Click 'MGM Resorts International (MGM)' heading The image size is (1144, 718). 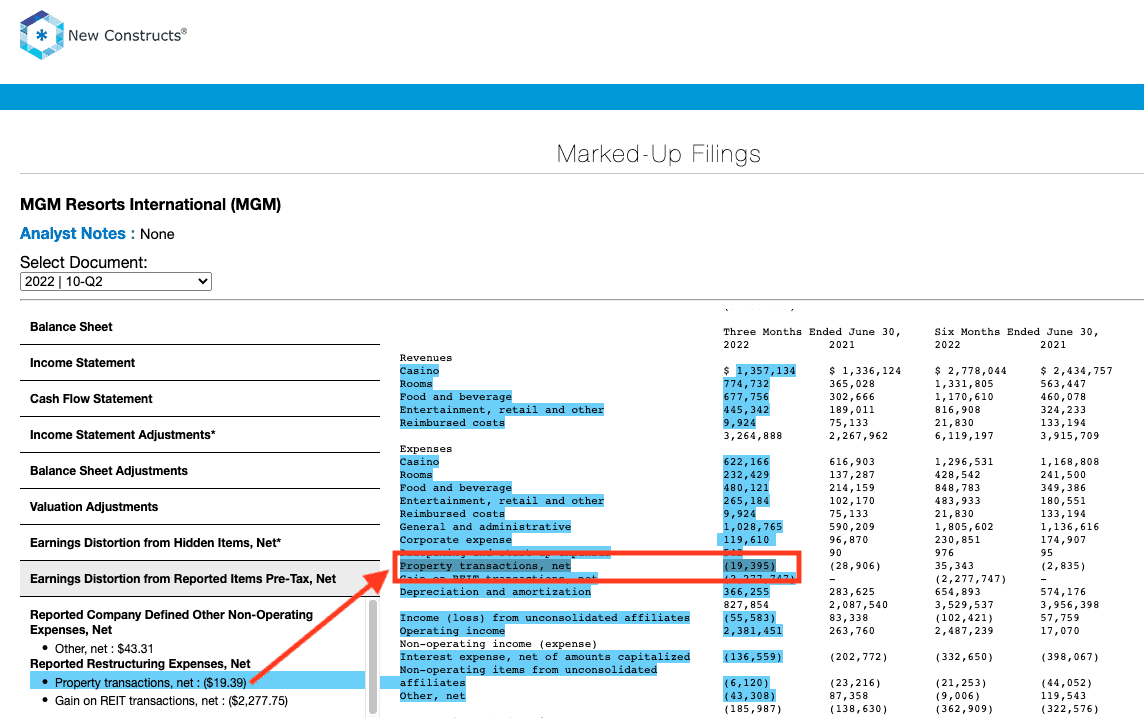point(150,204)
